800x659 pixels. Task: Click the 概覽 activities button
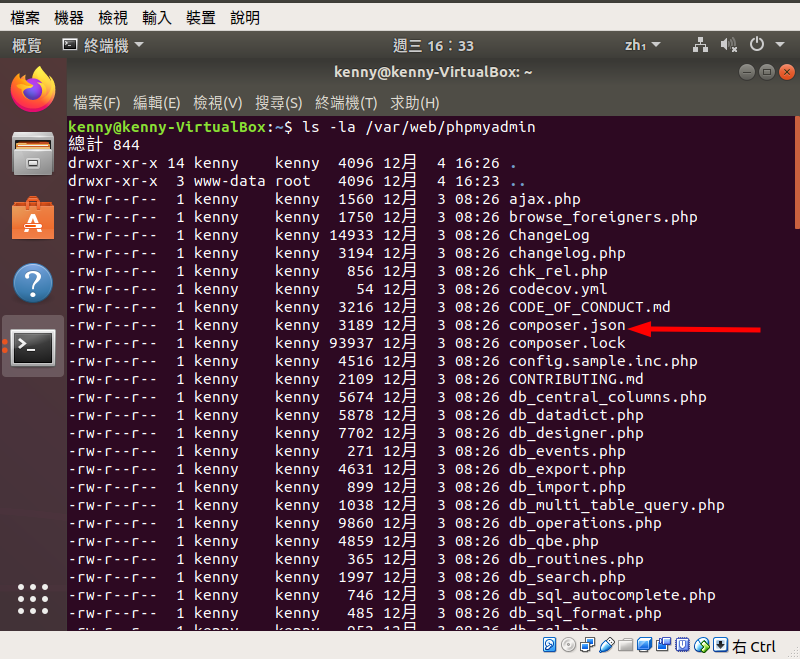(27, 45)
